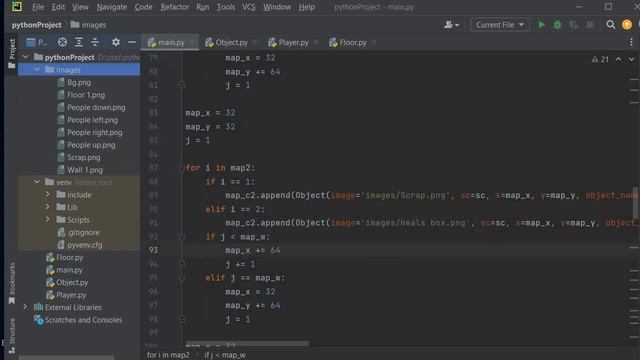Select .gitignore file in venv
Screen dimensions: 640x360
click(83, 232)
